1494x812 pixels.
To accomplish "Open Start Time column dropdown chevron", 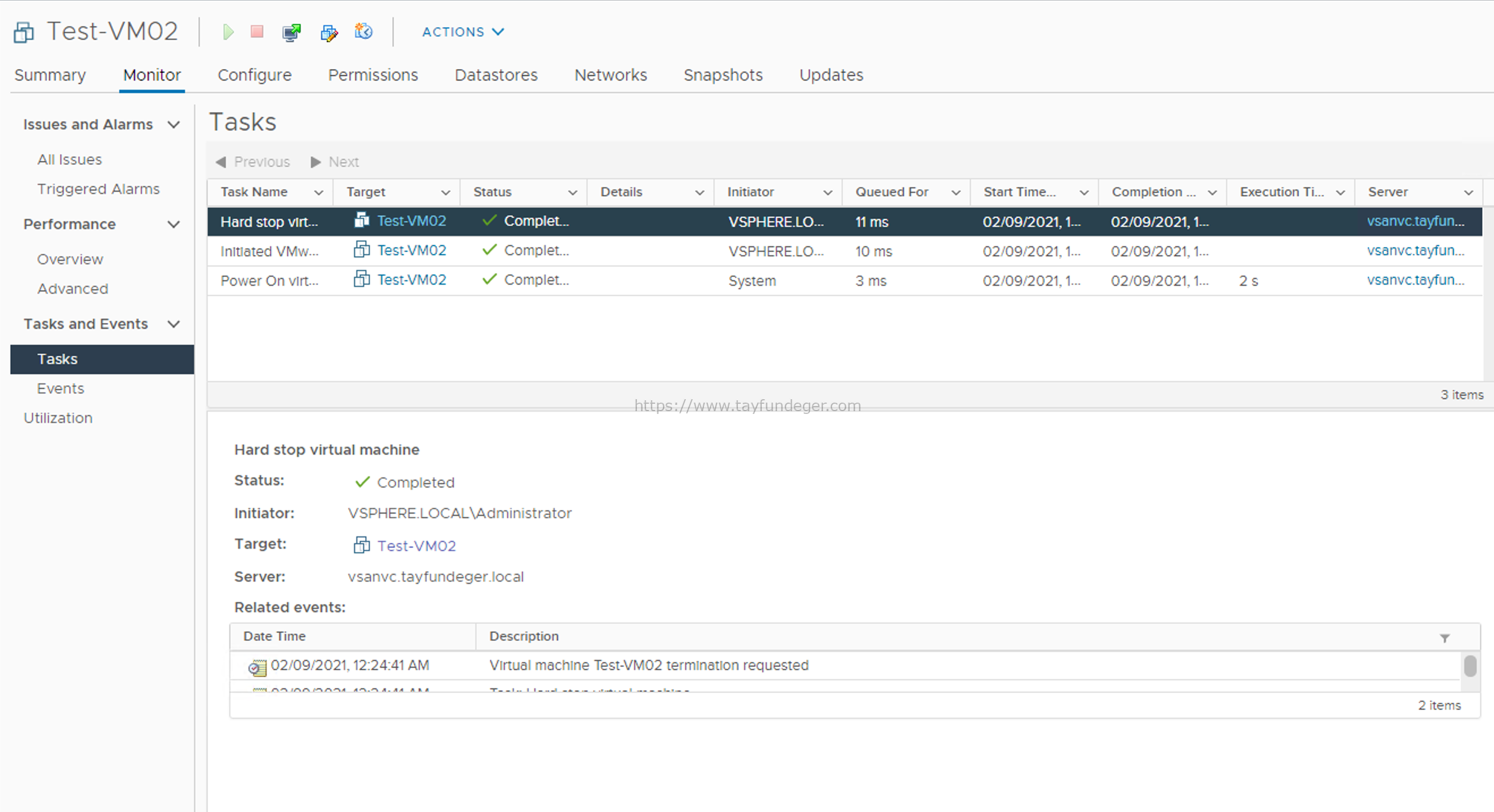I will tap(1083, 193).
